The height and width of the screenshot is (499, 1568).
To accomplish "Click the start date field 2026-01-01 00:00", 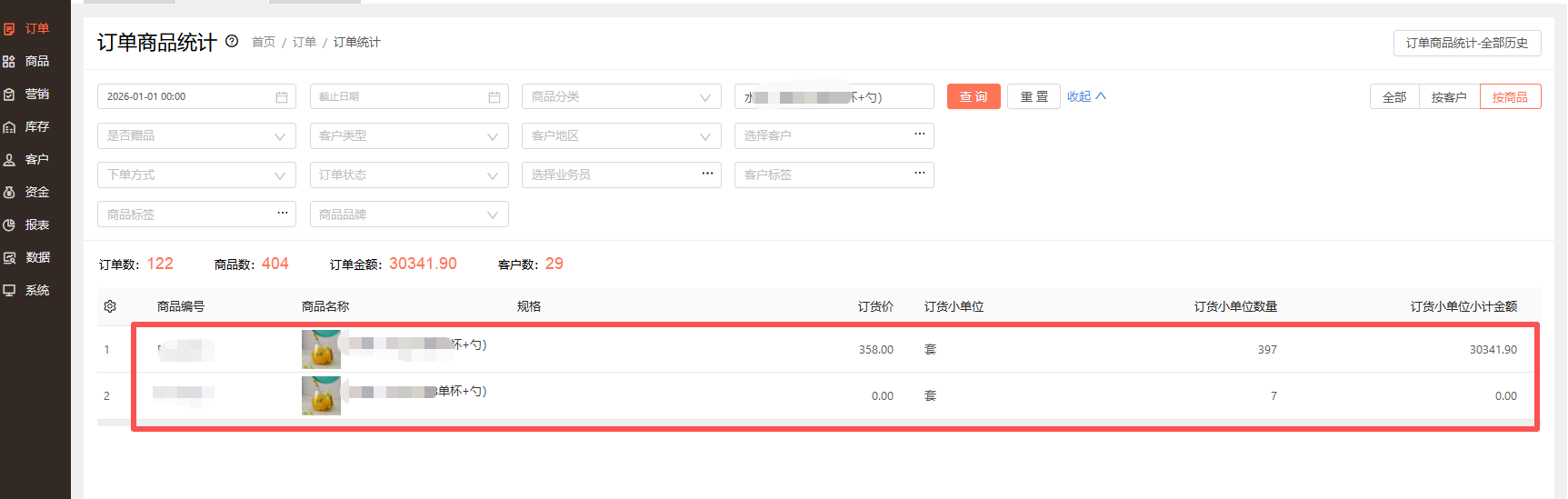I will [196, 96].
